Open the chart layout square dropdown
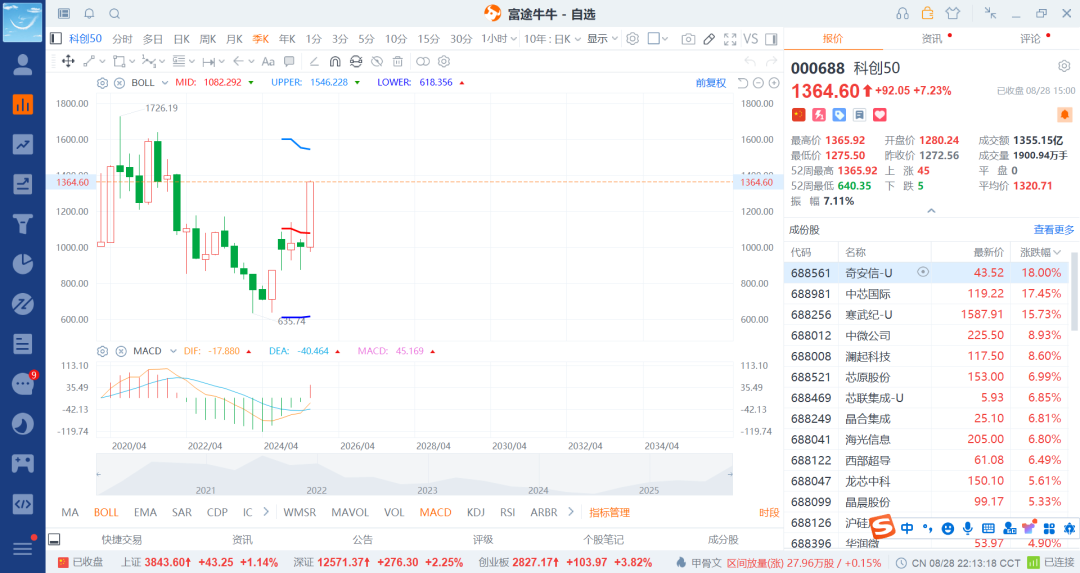The width and height of the screenshot is (1080, 573). pyautogui.click(x=658, y=39)
